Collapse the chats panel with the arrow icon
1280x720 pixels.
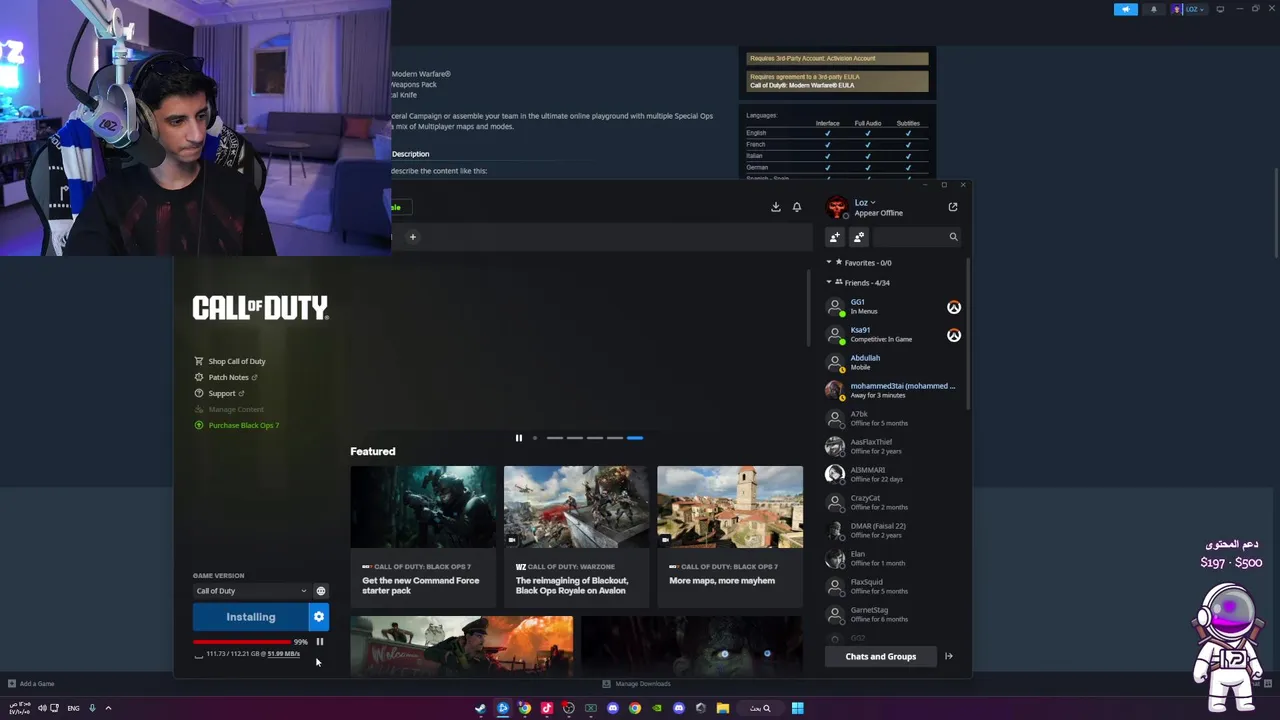coord(949,657)
